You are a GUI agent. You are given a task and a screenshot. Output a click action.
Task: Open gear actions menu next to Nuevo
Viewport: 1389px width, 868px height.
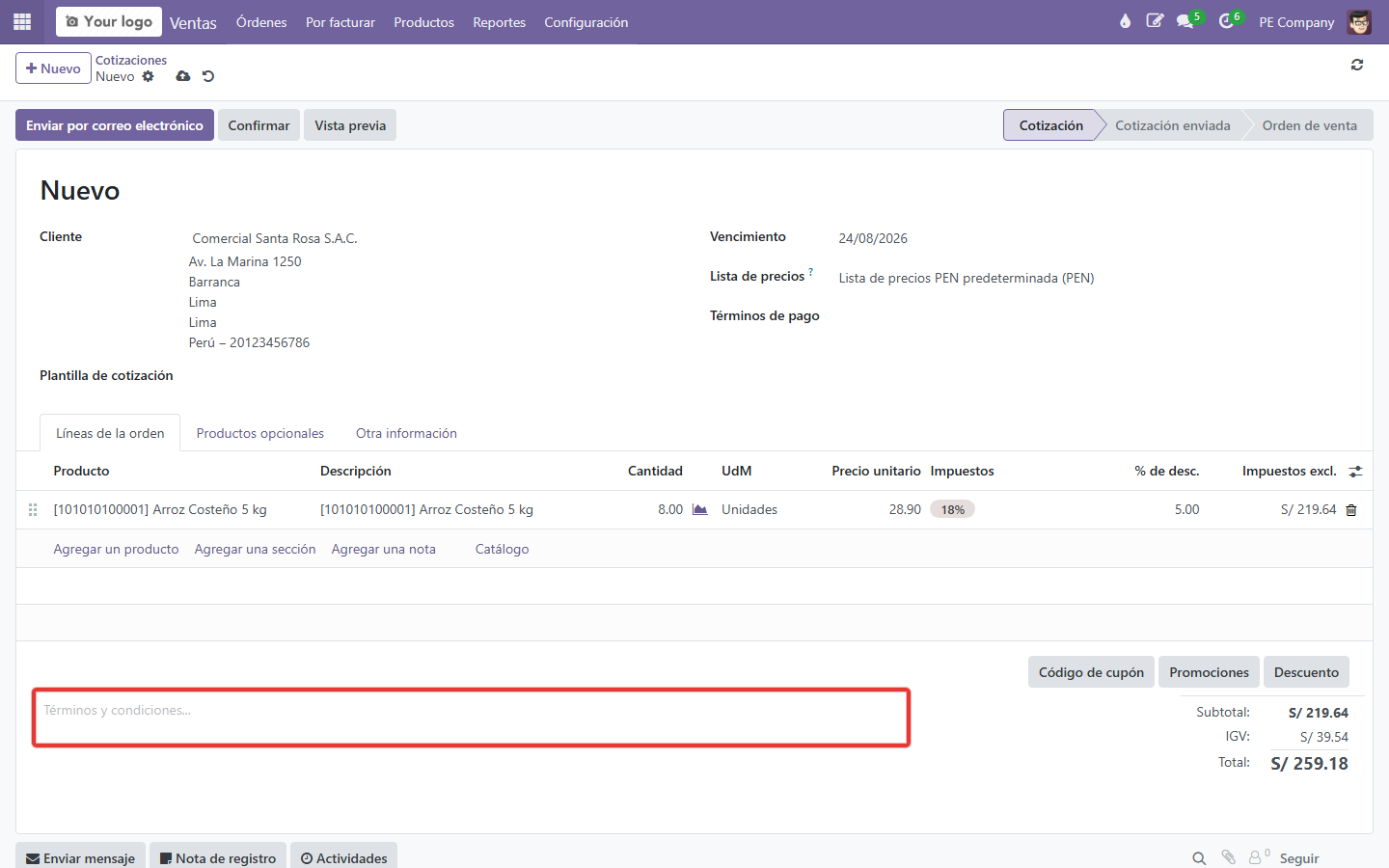coord(148,76)
